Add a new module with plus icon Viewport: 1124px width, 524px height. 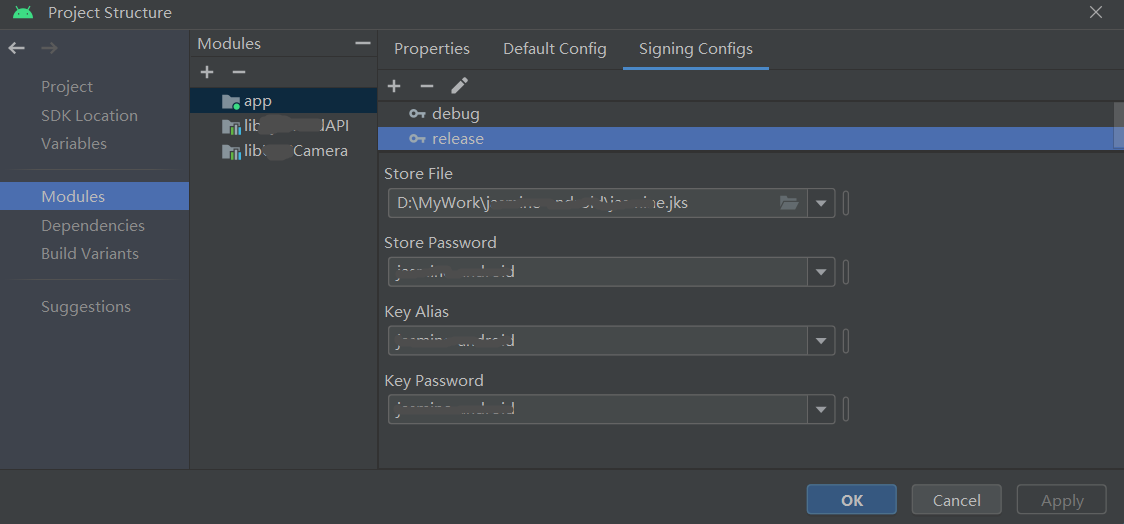pos(207,72)
